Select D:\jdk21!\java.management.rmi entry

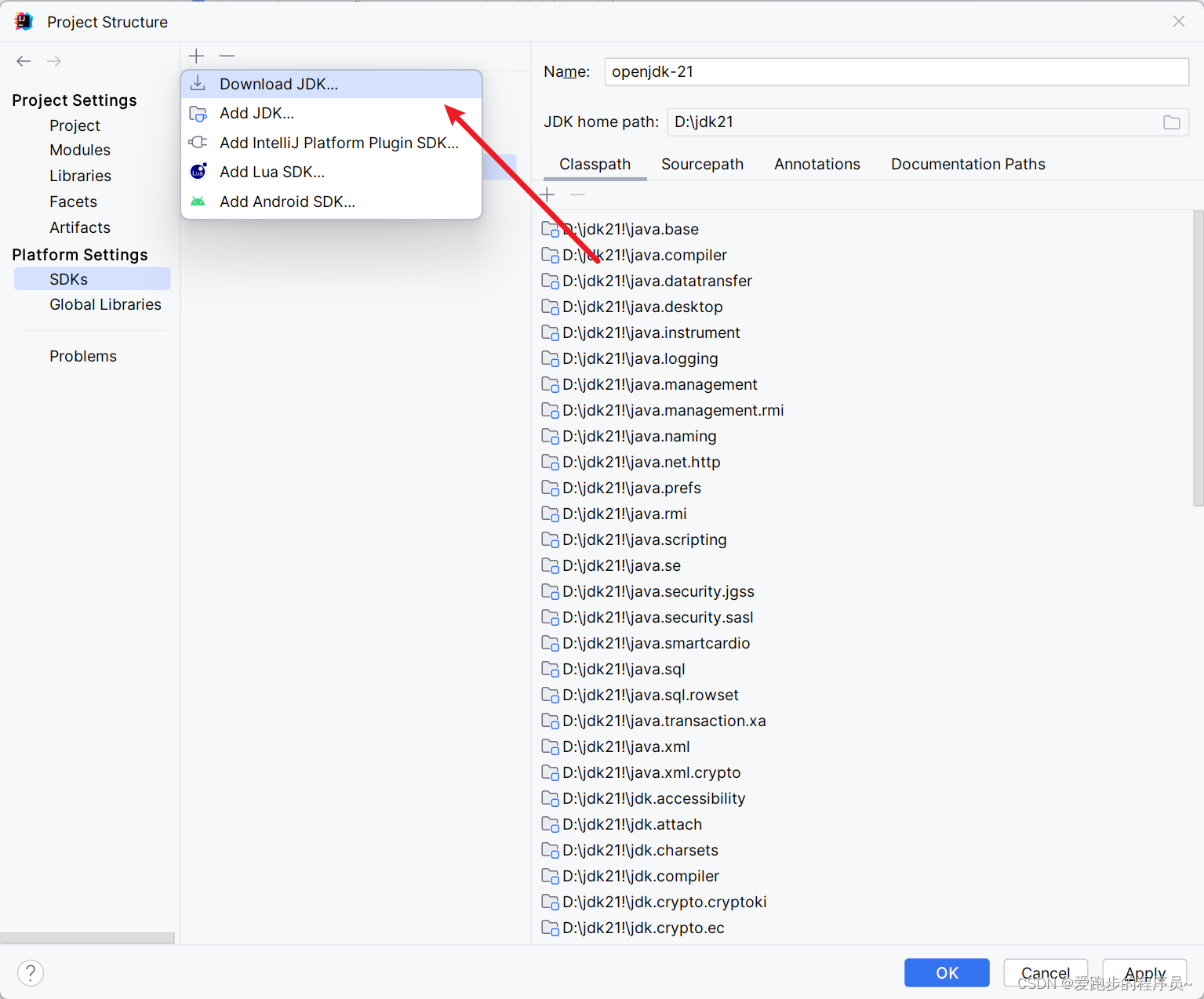(673, 411)
